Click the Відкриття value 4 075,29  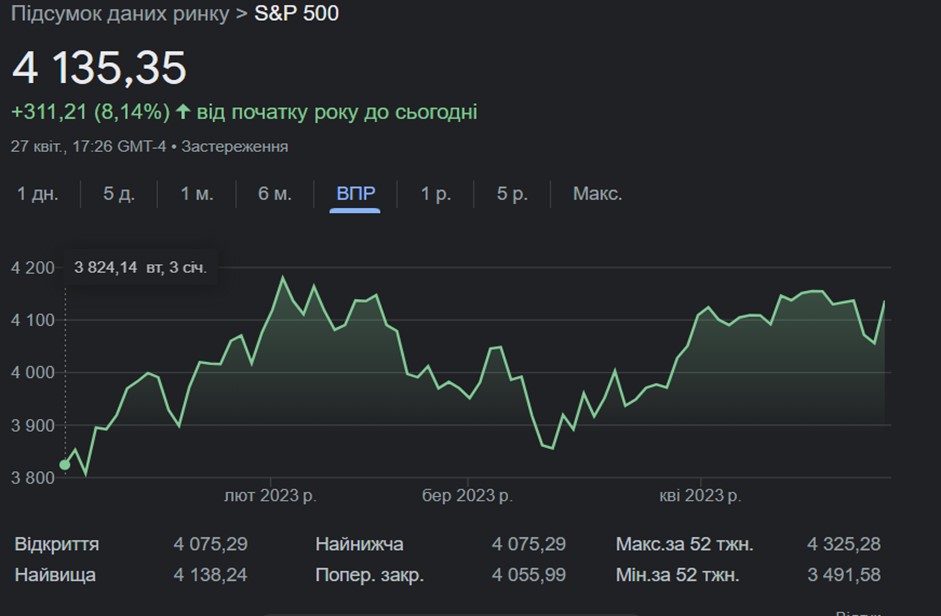coord(211,545)
